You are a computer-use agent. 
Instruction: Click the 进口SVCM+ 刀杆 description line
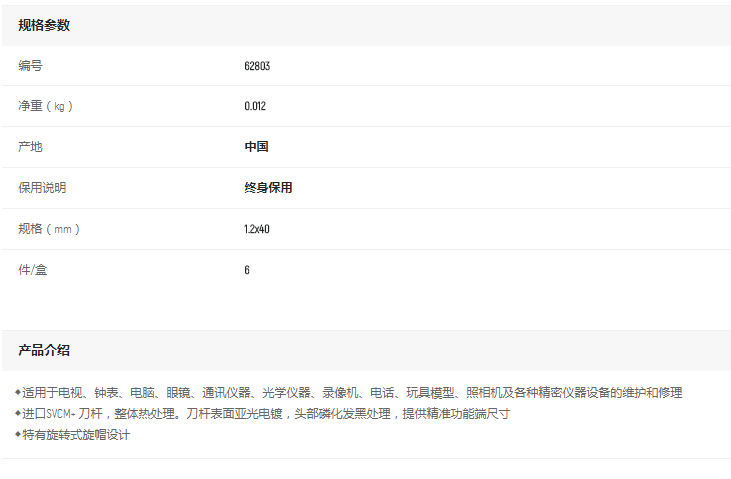point(266,414)
